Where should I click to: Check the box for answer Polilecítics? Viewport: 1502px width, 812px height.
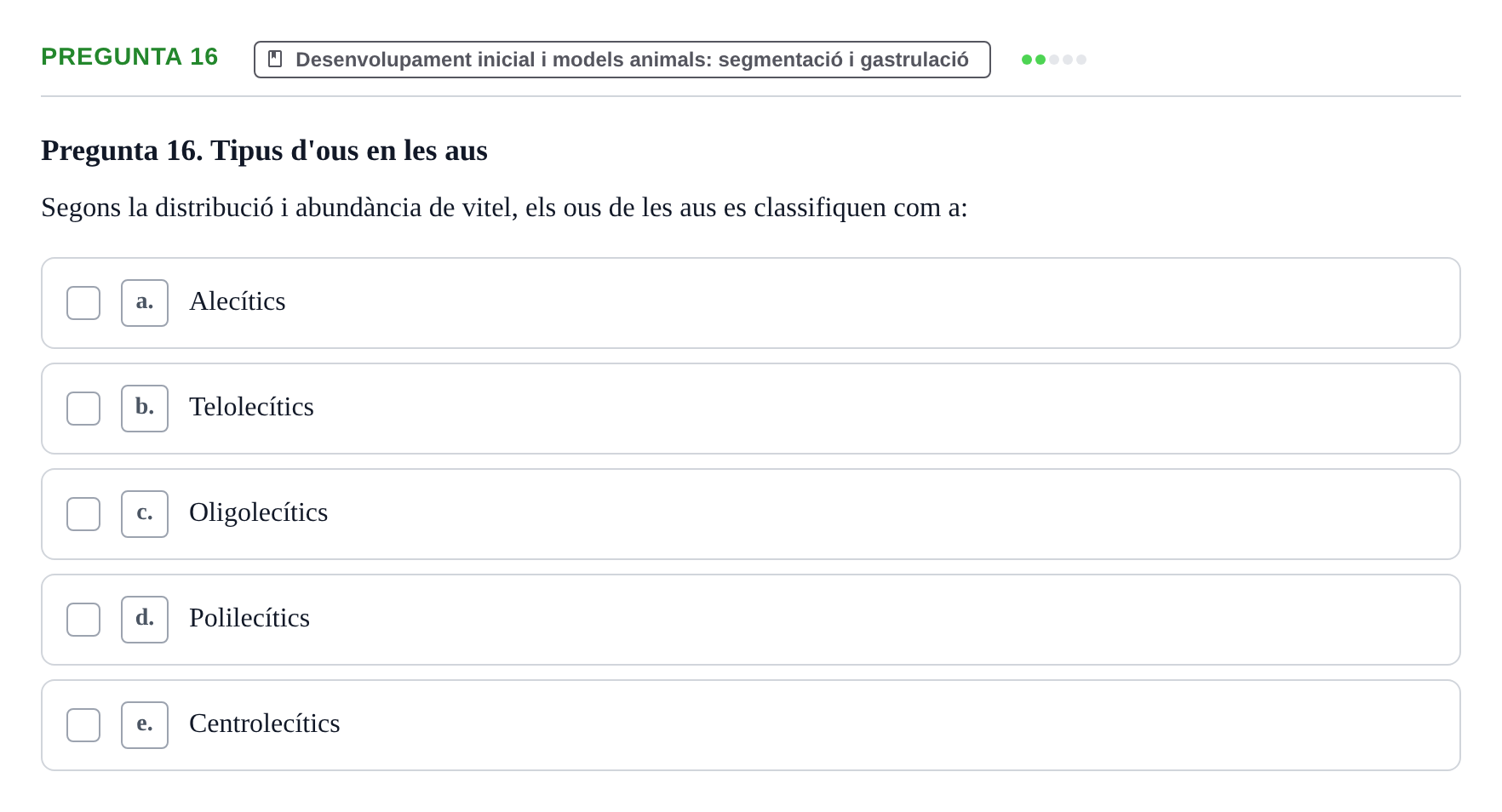coord(83,620)
